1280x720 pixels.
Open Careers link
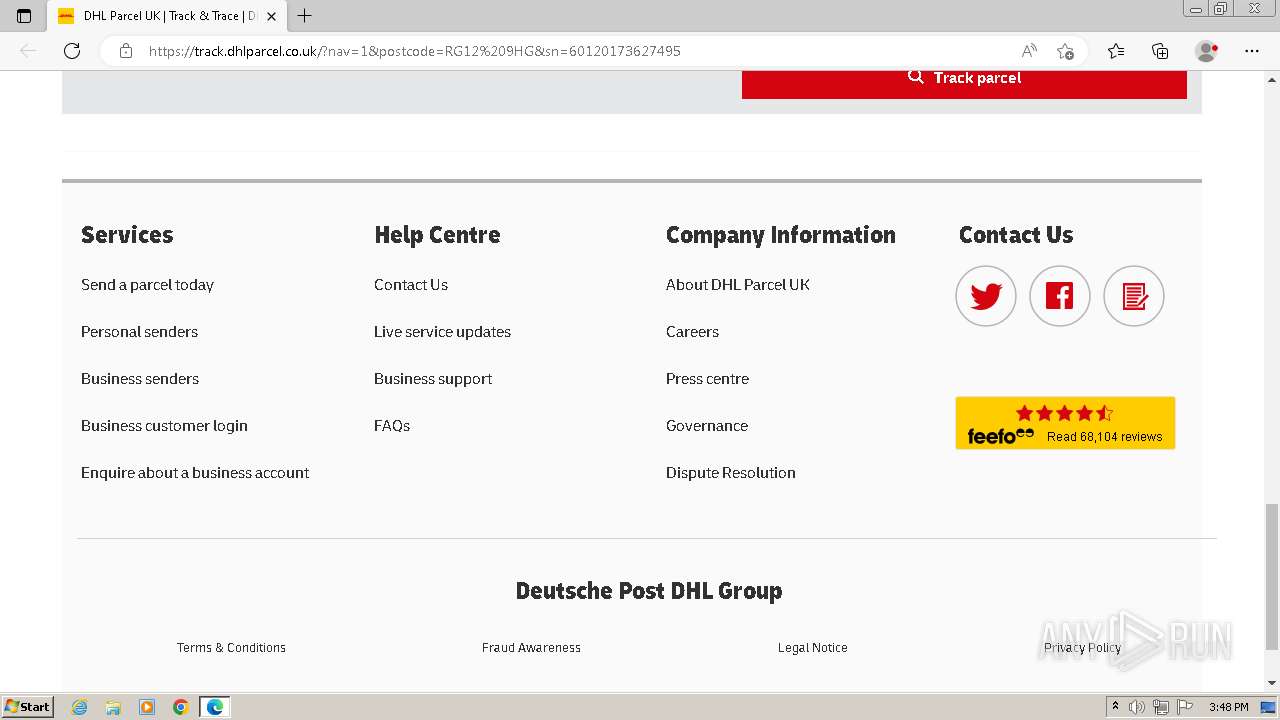pyautogui.click(x=692, y=332)
